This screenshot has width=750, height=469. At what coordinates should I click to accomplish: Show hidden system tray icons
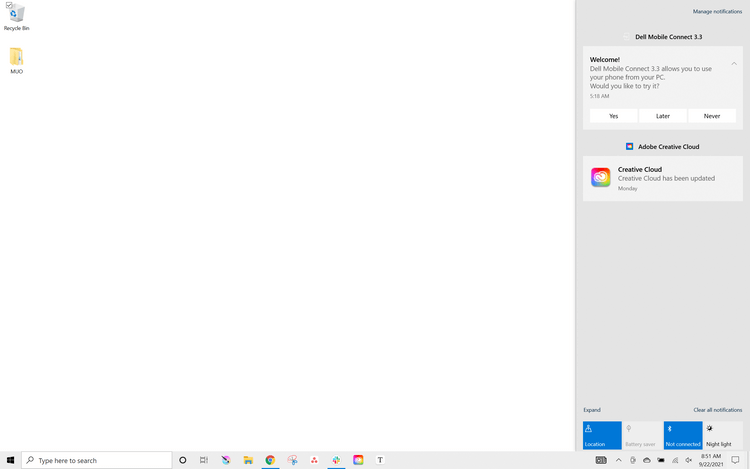click(618, 460)
